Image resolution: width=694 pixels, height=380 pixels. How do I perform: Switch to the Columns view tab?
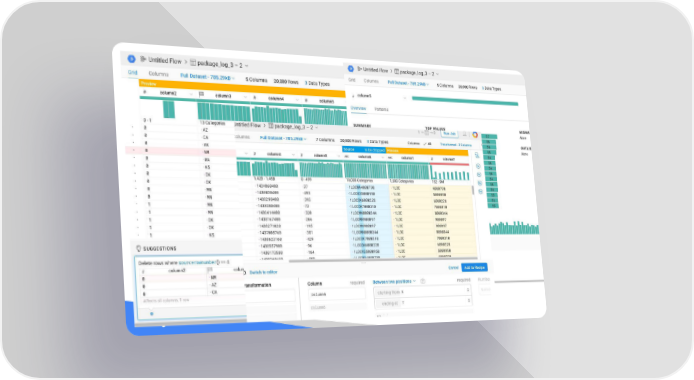pyautogui.click(x=158, y=74)
